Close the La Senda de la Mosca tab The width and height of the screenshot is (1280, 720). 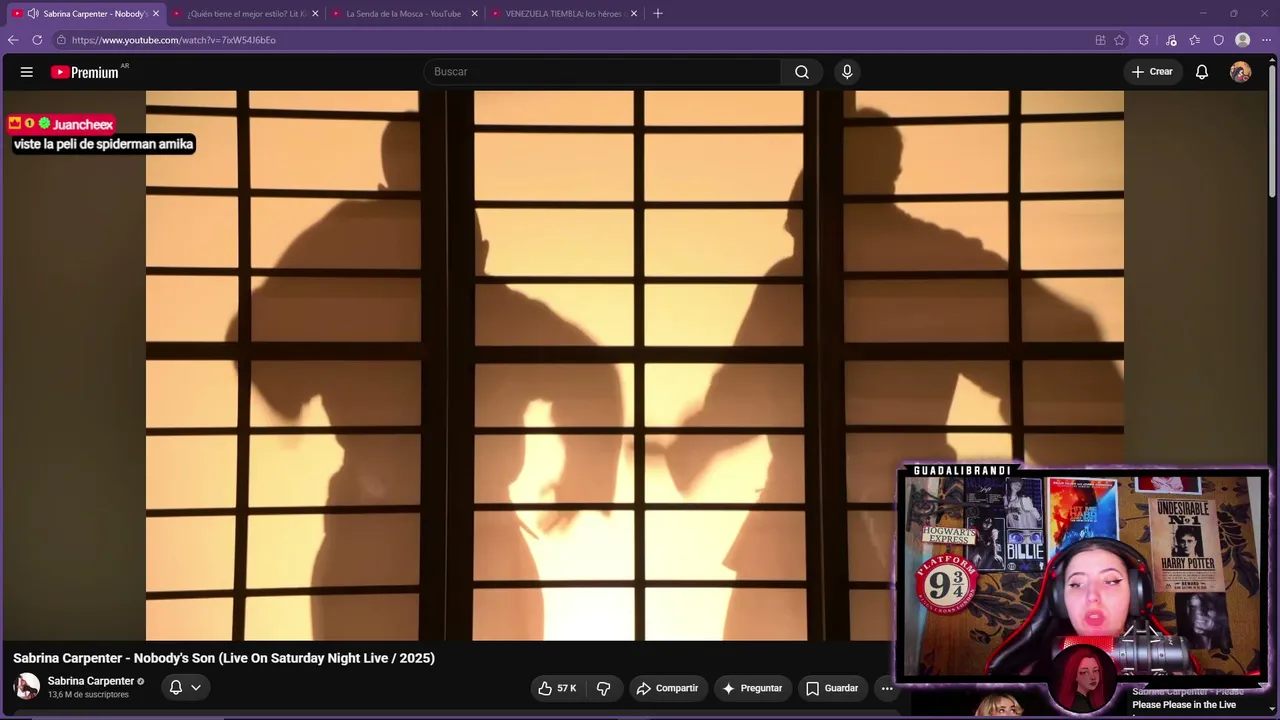(x=474, y=14)
